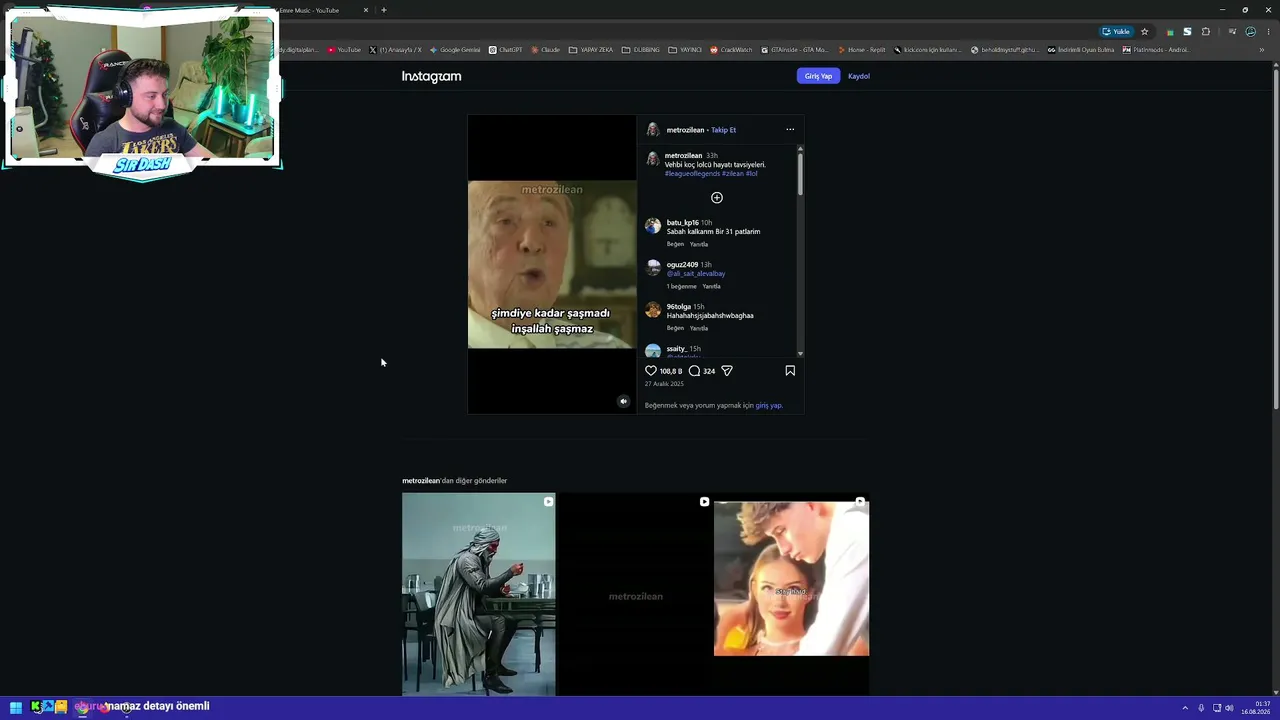The image size is (1280, 720).
Task: Open the CrackWatch bookmark
Action: [x=732, y=50]
